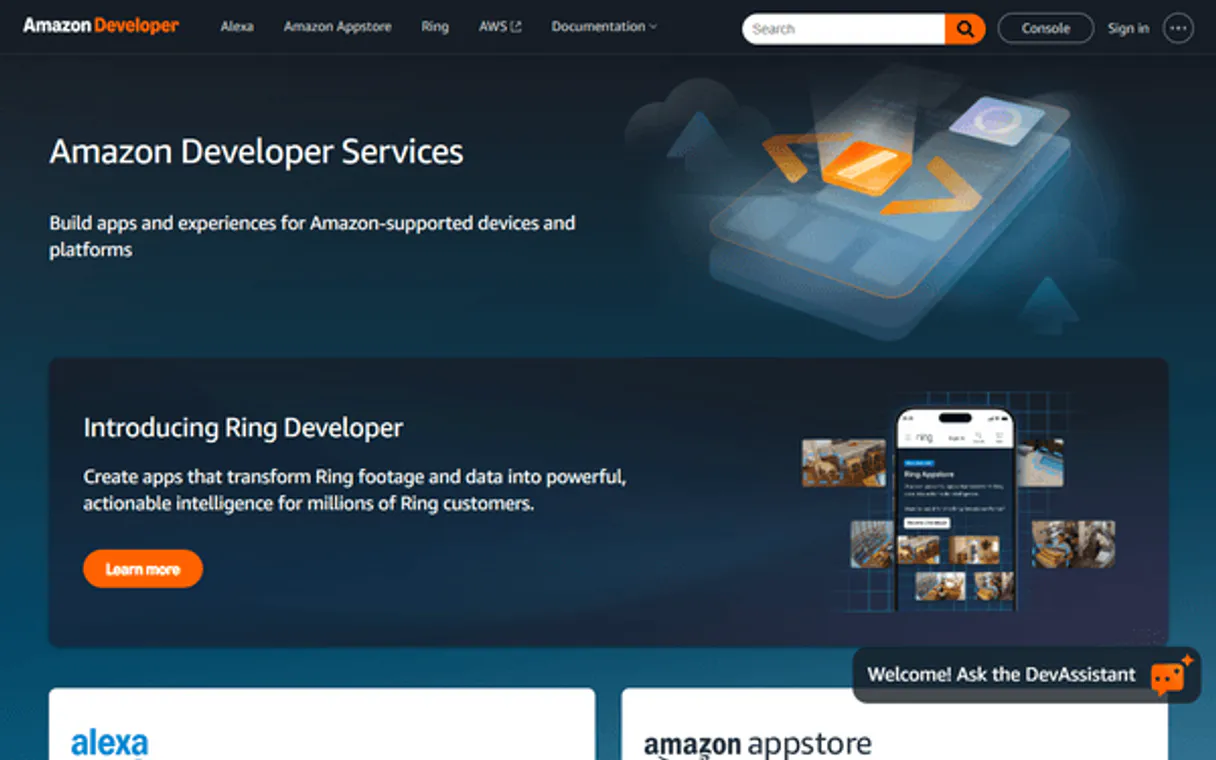Click AWS in the navigation bar
The image size is (1216, 760).
click(494, 27)
